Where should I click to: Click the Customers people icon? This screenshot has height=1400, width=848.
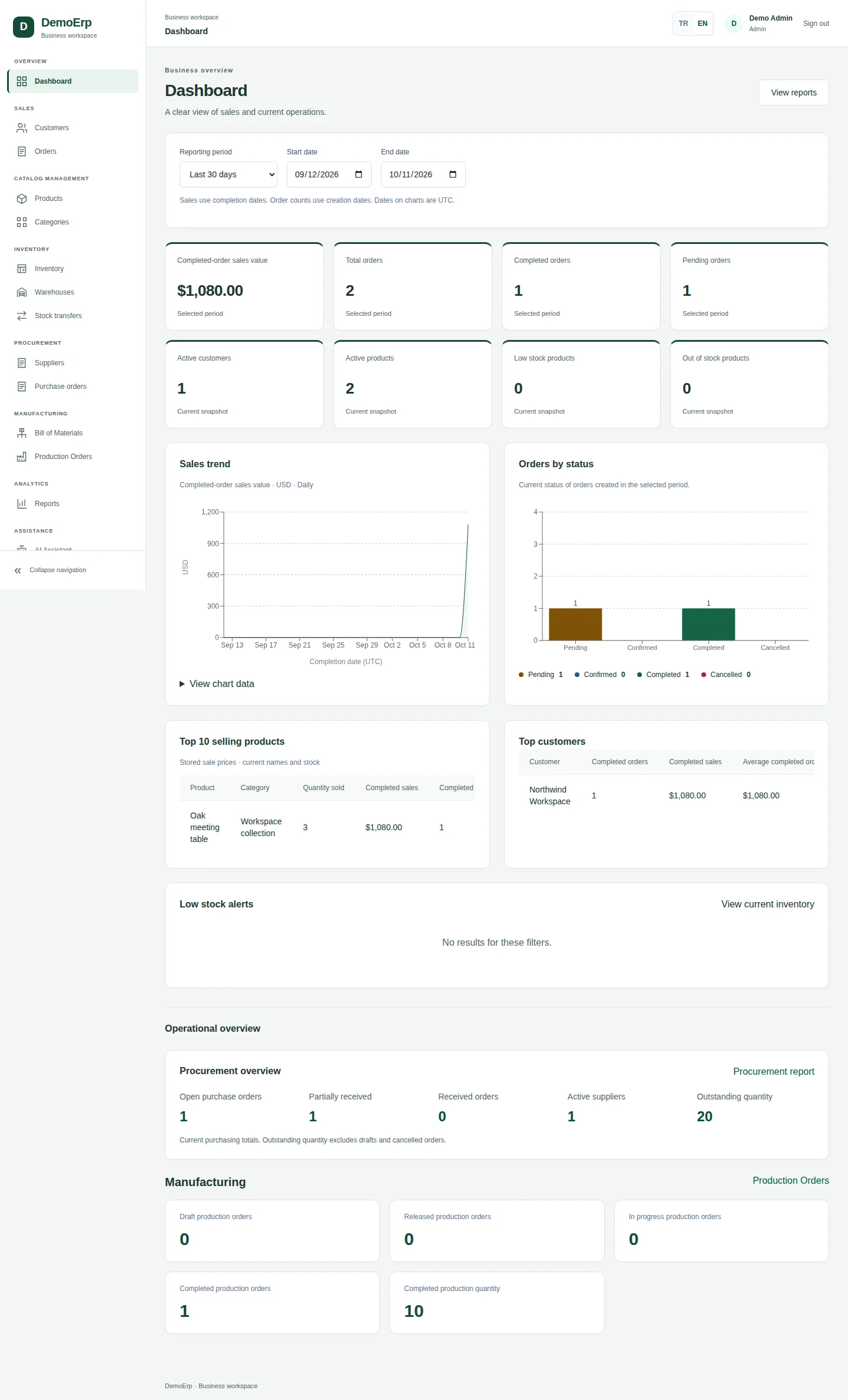click(x=22, y=128)
